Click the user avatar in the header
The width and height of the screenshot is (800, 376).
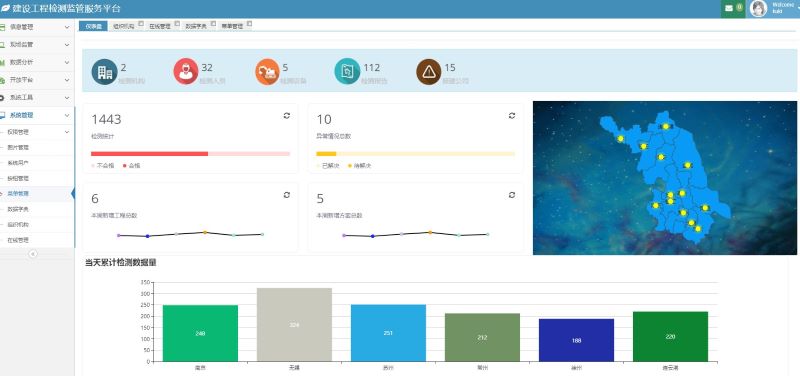tap(758, 9)
